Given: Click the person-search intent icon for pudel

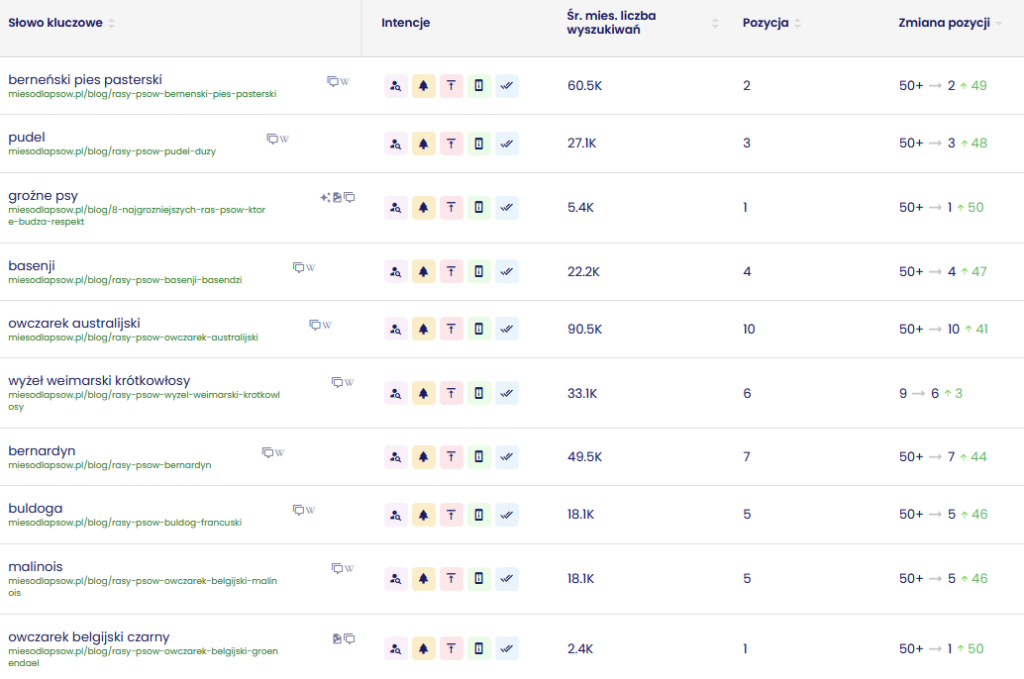Looking at the screenshot, I should pos(395,144).
